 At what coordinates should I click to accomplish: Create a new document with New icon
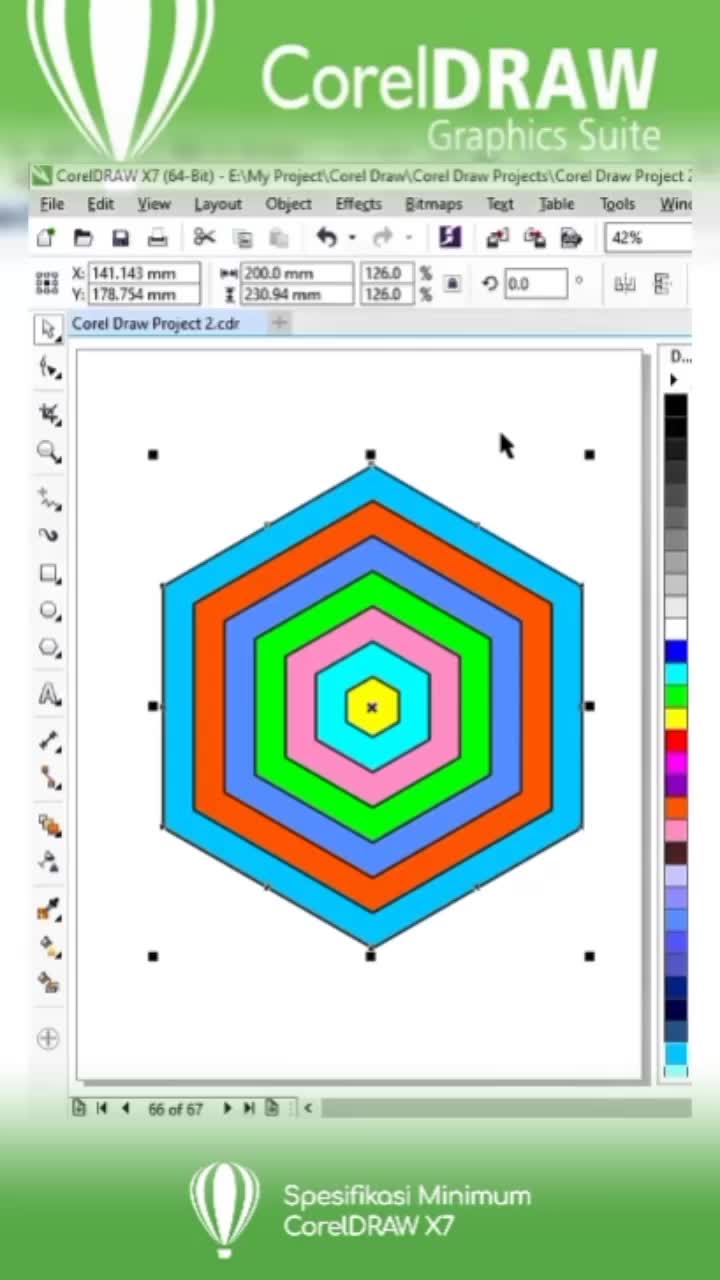(x=46, y=238)
